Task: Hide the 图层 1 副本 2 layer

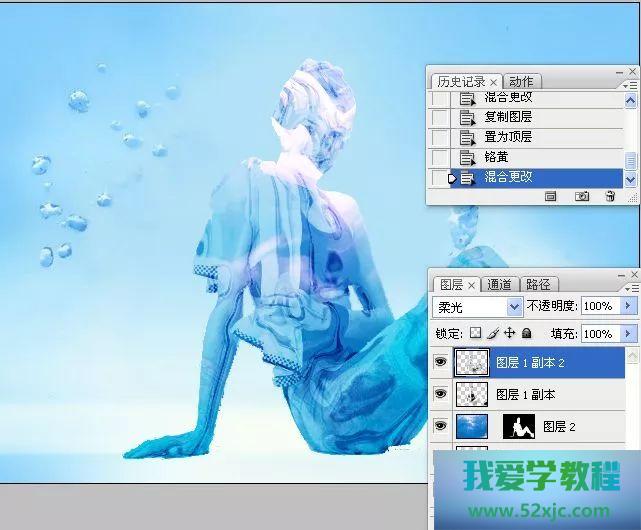Action: tap(440, 362)
